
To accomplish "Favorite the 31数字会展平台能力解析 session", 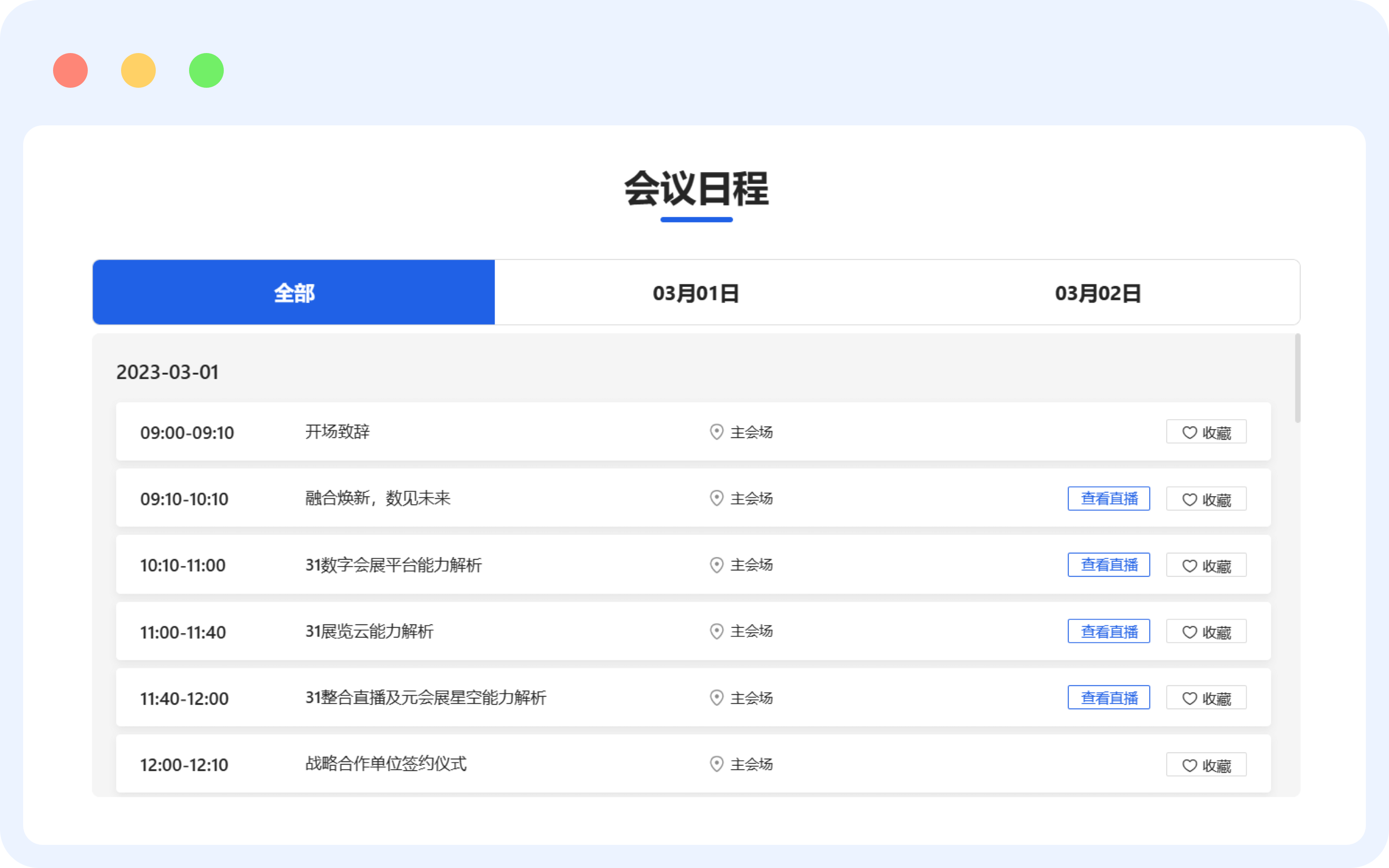I will 1206,566.
